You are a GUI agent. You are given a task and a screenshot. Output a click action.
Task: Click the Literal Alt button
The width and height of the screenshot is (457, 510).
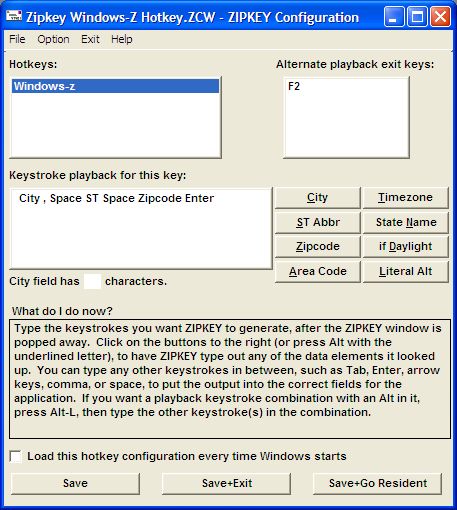pos(405,272)
